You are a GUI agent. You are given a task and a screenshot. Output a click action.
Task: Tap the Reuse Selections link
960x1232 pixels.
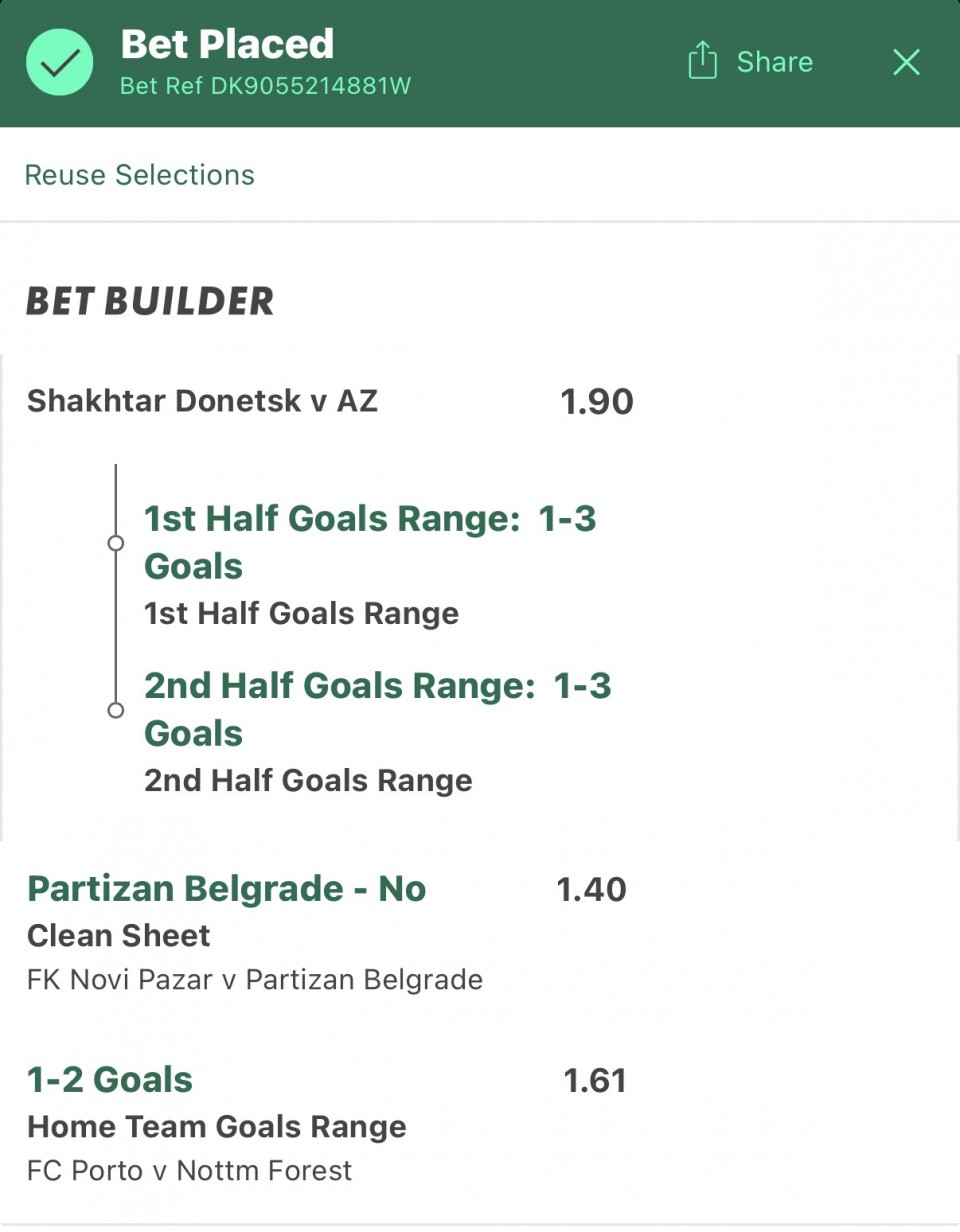pyautogui.click(x=139, y=175)
